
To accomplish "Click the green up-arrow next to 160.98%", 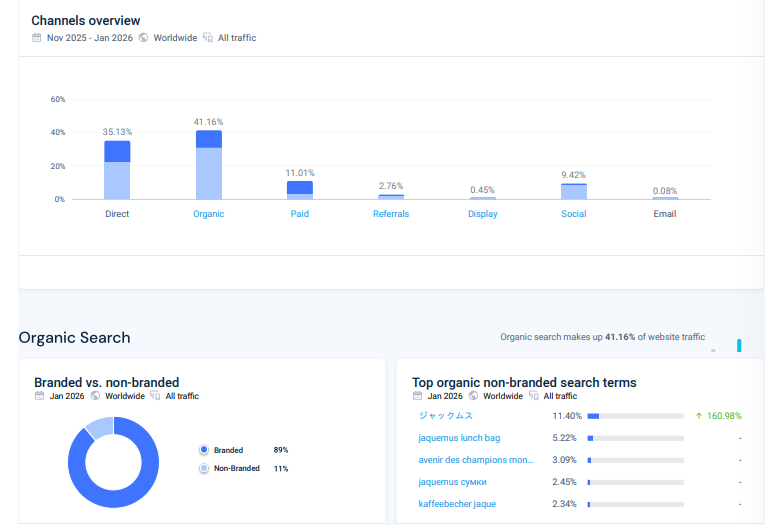I will (x=699, y=416).
